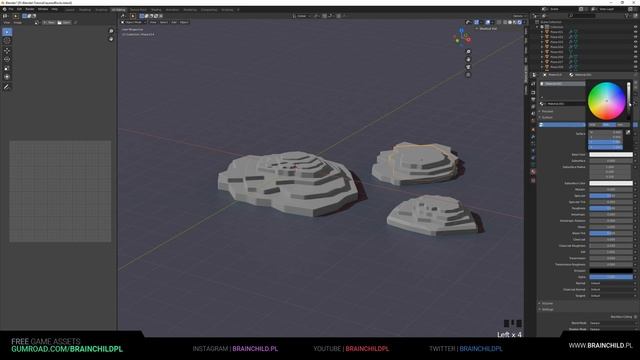This screenshot has width=640, height=360.
Task: Expand the Volume panel
Action: coord(547,303)
